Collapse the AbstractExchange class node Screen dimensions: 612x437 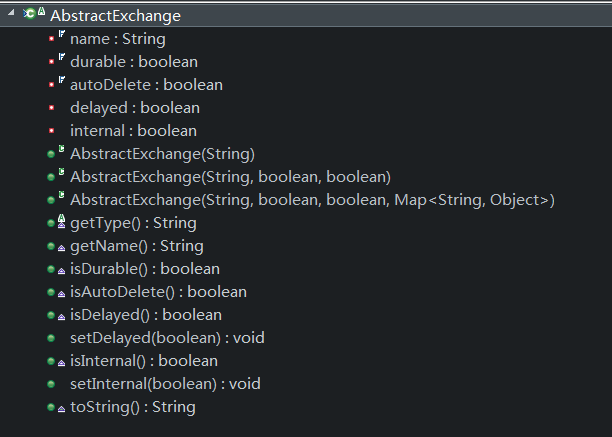[x=12, y=14]
